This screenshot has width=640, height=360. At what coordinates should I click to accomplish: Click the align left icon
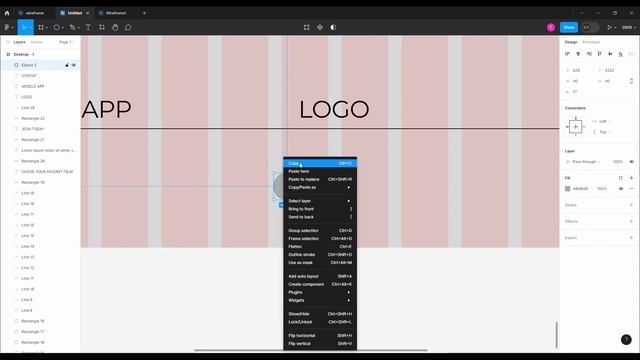567,54
